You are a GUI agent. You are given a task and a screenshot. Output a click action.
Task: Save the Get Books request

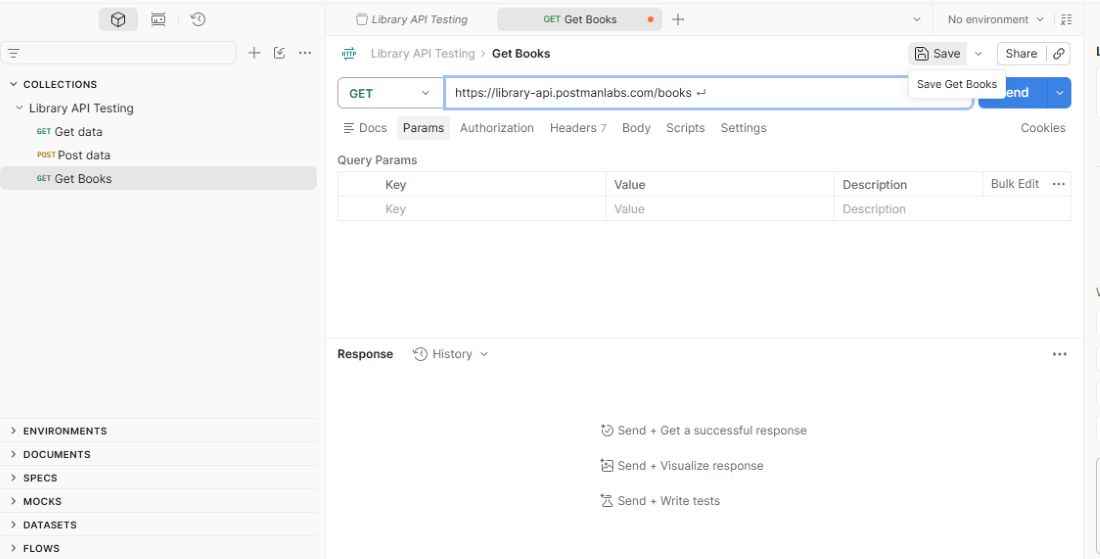click(937, 53)
